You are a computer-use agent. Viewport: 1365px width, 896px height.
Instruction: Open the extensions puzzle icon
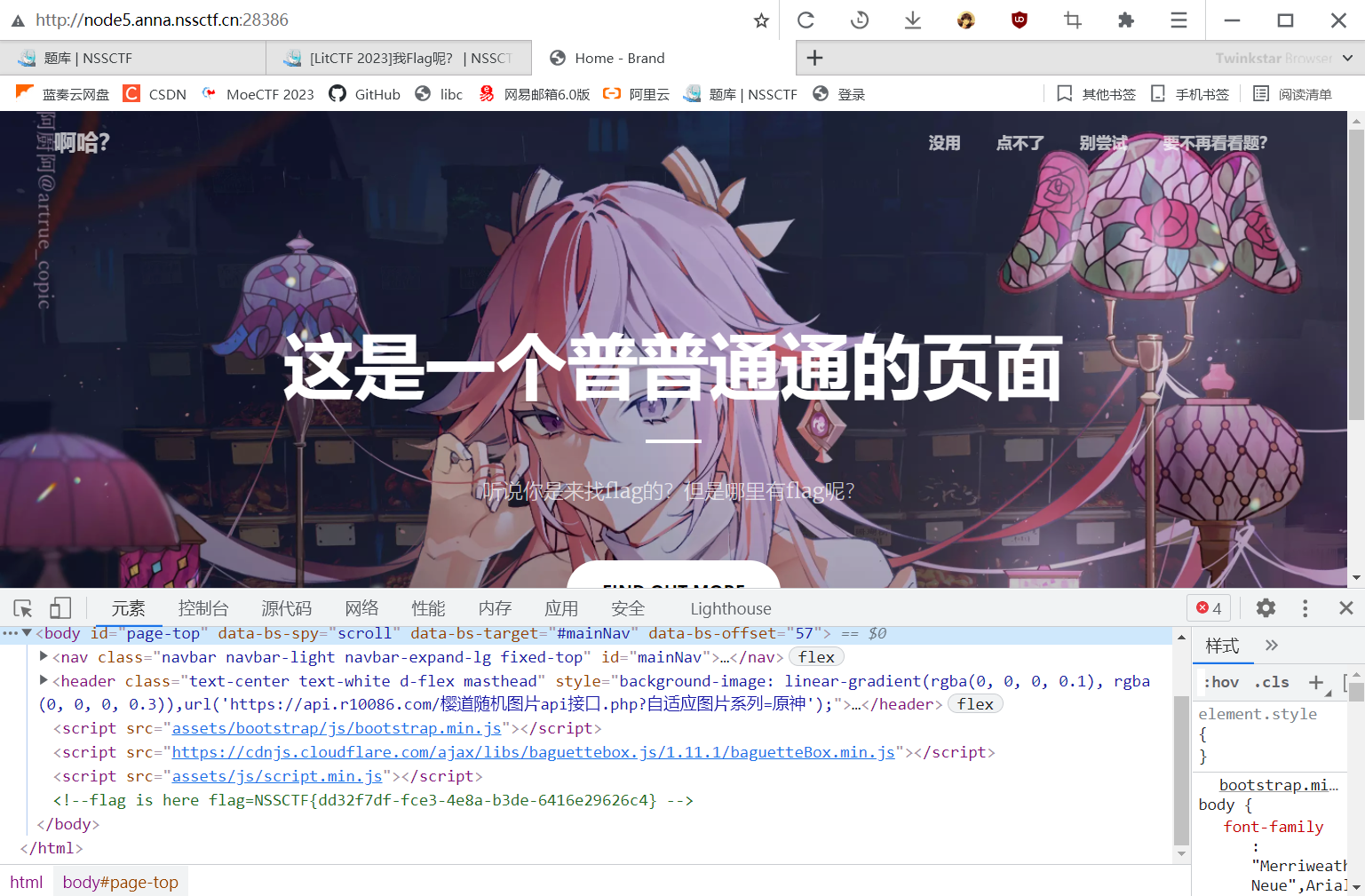(x=1125, y=20)
